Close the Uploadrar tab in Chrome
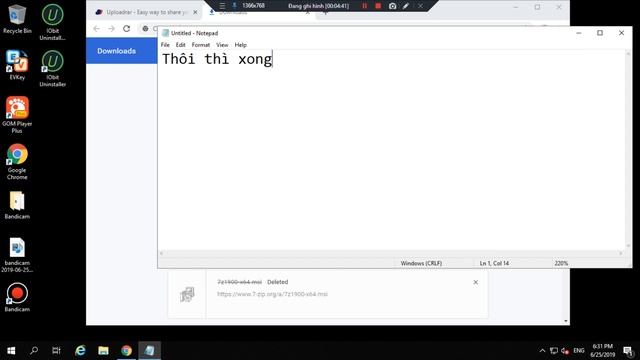The image size is (640, 360). coord(195,12)
